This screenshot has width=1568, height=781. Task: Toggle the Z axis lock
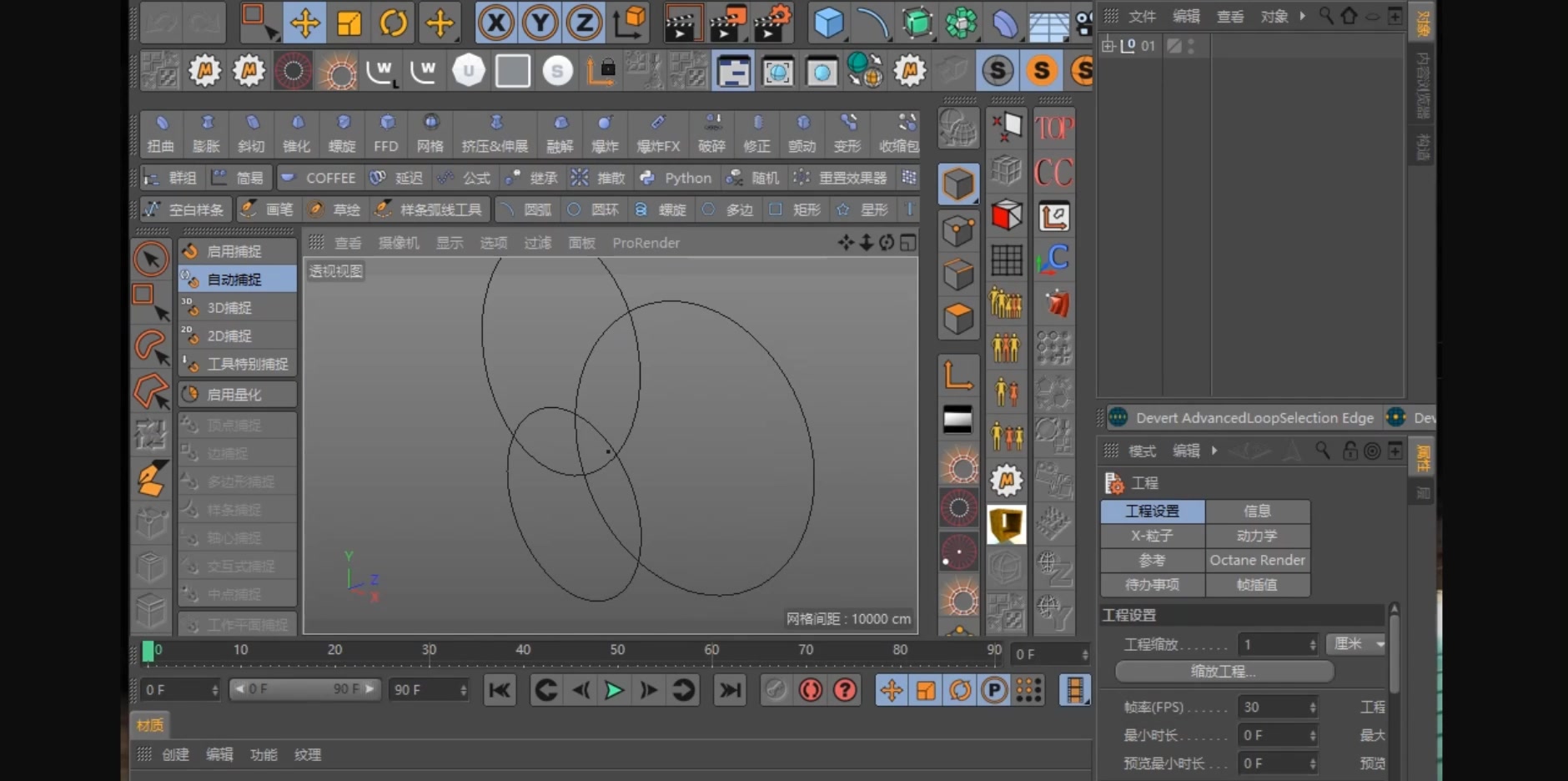point(585,23)
